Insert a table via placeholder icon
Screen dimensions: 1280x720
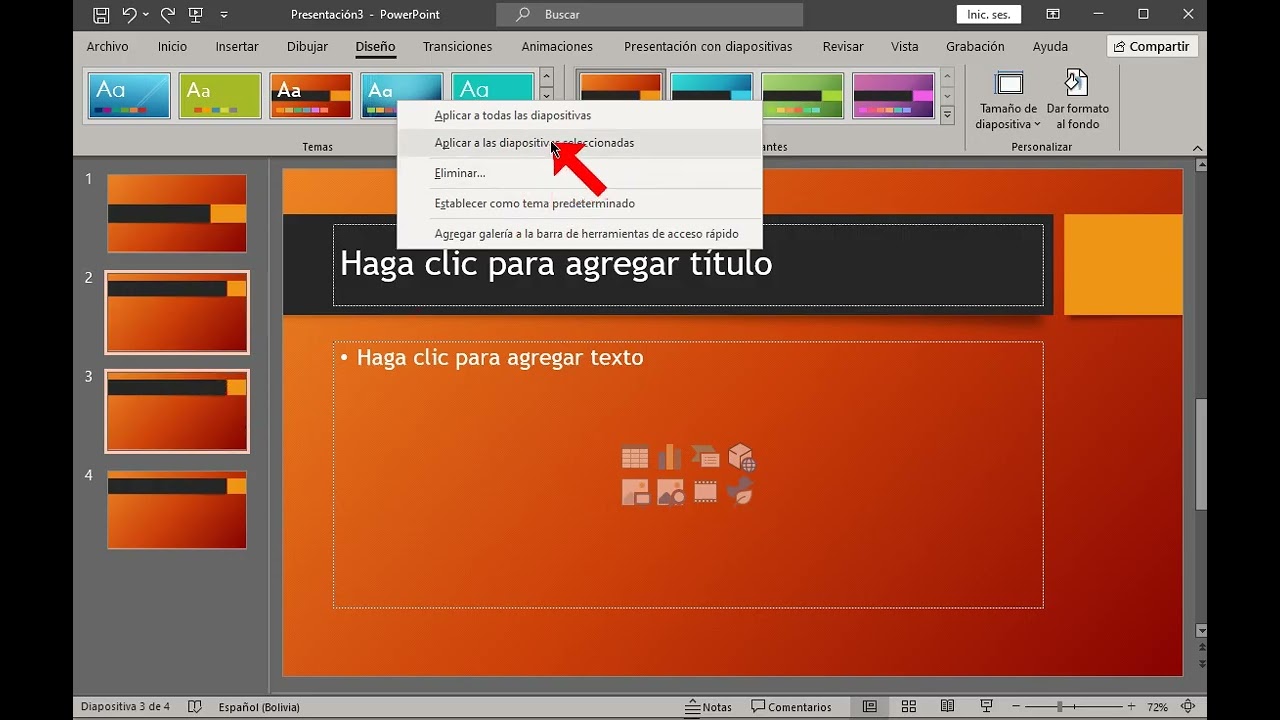[635, 457]
